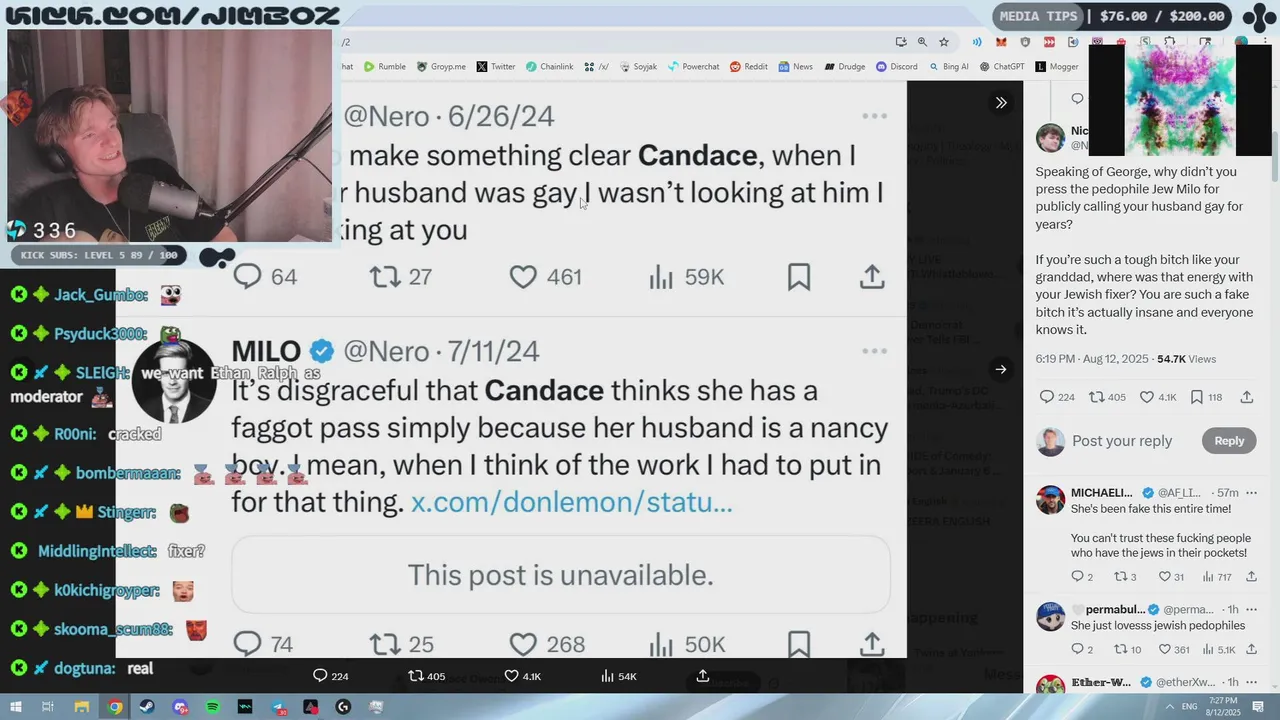This screenshot has width=1280, height=720.
Task: Open the x.com/donlemon status link
Action: (x=572, y=502)
